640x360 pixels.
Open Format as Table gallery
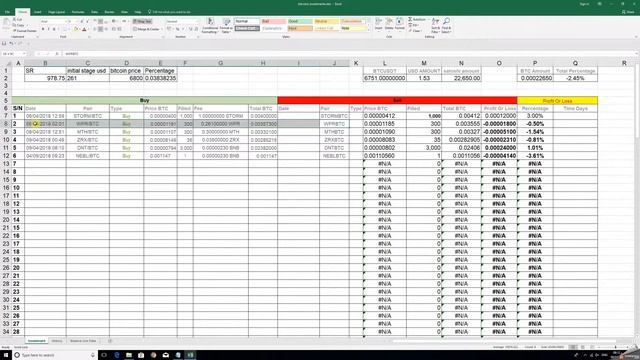coord(226,25)
